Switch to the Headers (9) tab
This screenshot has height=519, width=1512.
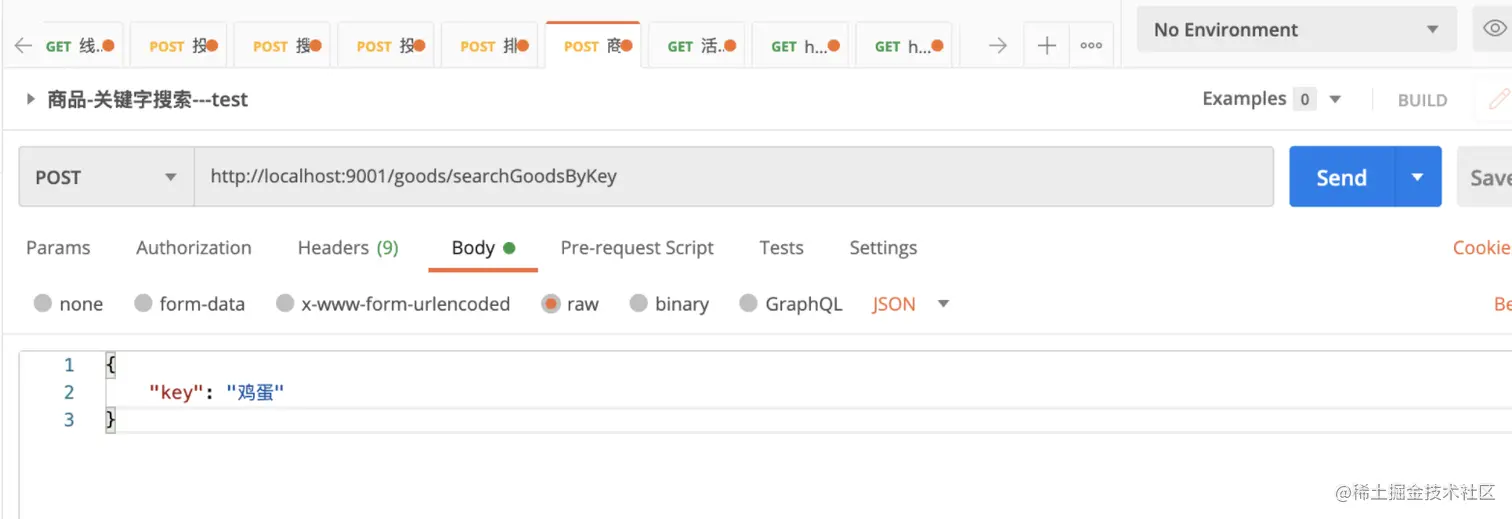pyautogui.click(x=348, y=248)
